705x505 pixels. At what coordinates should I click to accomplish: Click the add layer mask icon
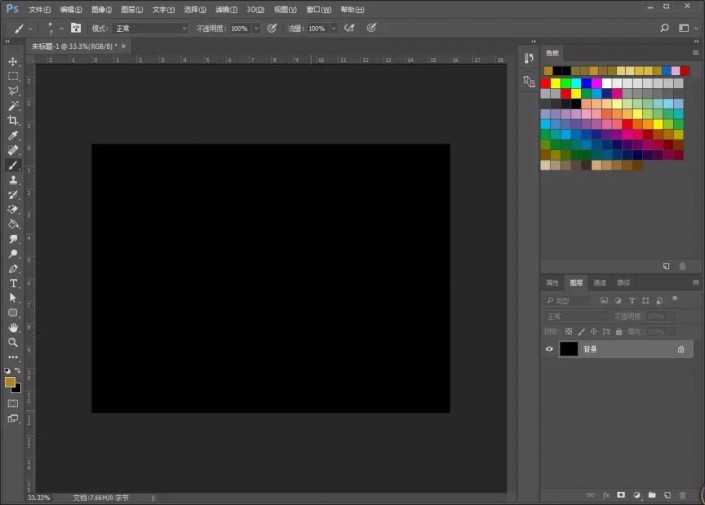coord(621,494)
